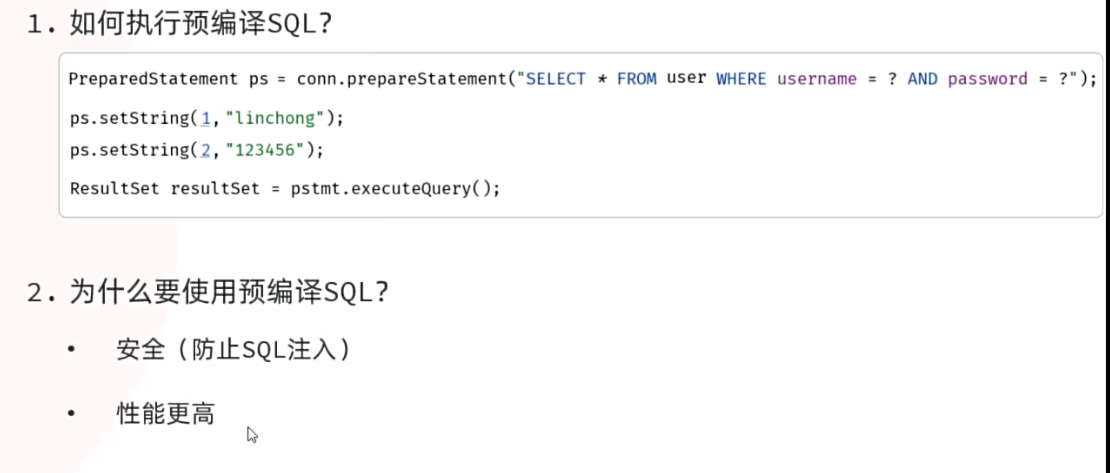
Task: Click the underlined parameter index 2
Action: pyautogui.click(x=205, y=150)
